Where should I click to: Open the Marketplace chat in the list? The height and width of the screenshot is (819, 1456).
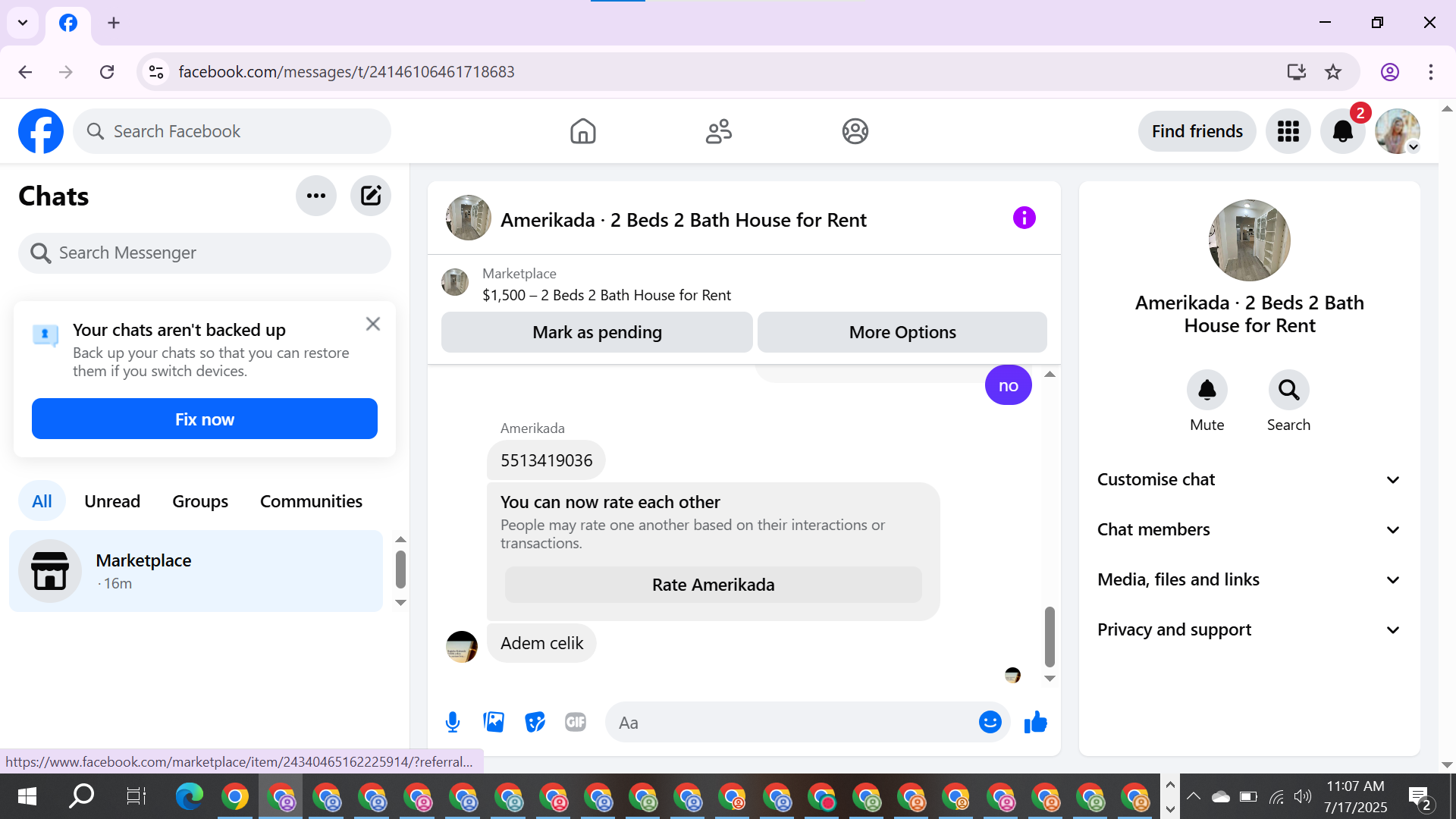196,571
